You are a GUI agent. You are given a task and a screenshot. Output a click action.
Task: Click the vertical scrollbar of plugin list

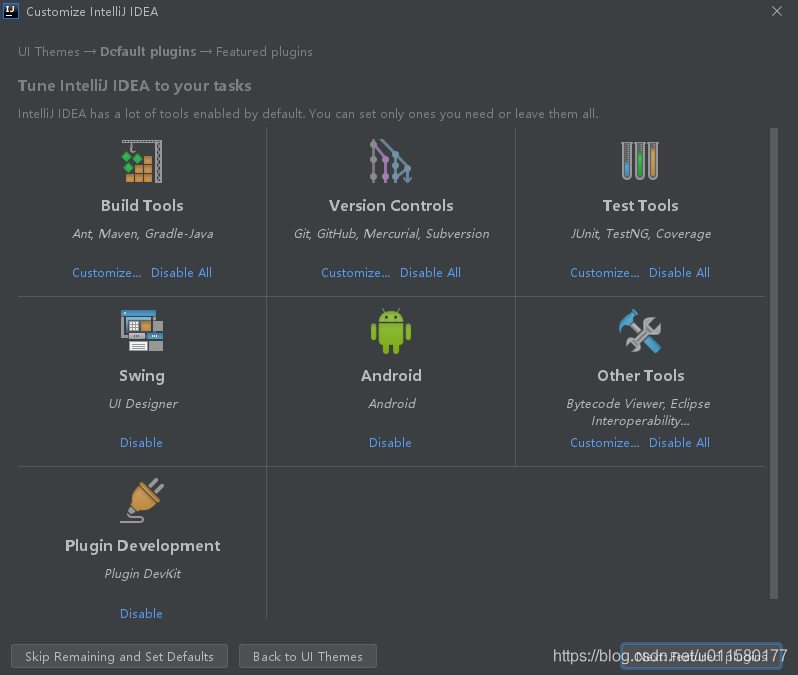coord(774,363)
